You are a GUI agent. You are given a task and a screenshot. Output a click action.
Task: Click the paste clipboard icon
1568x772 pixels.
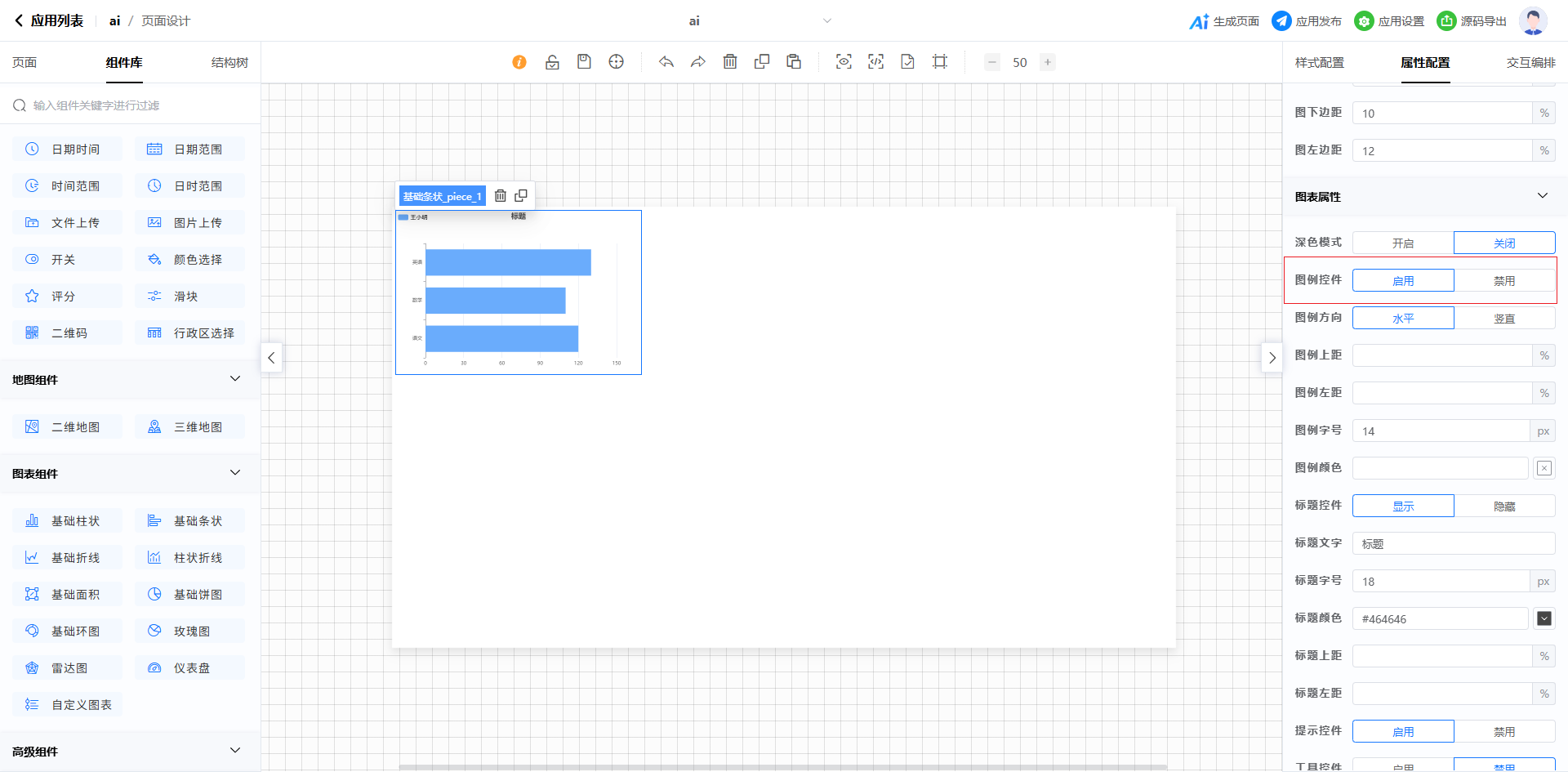(x=793, y=62)
